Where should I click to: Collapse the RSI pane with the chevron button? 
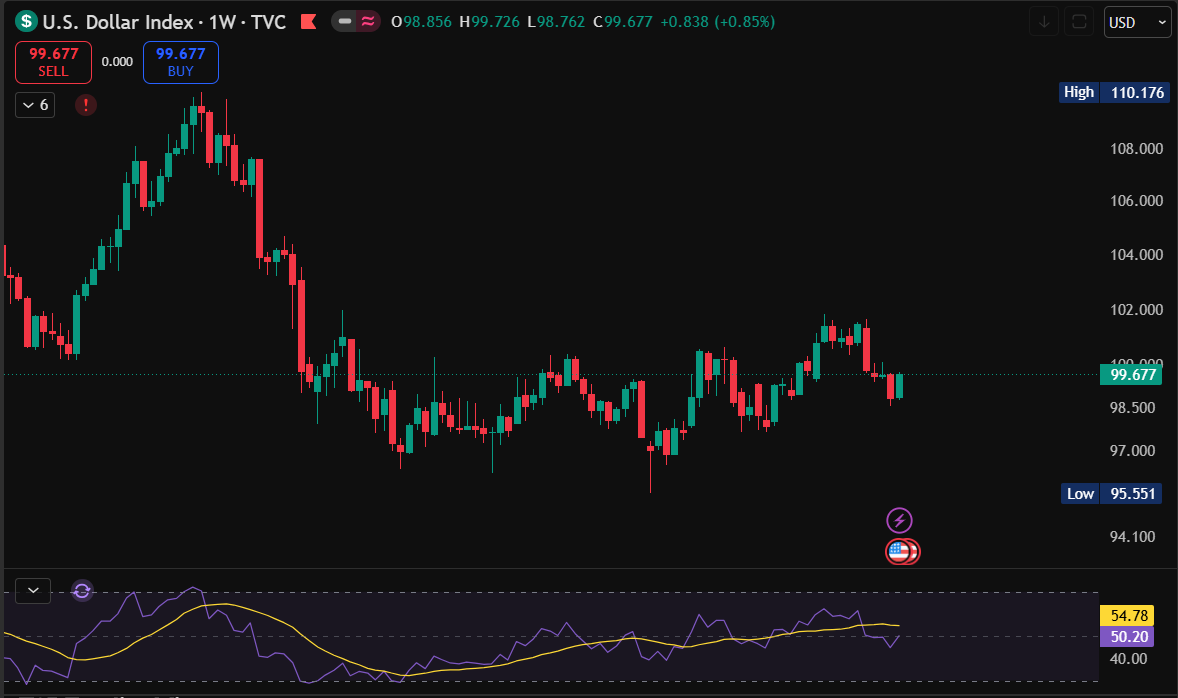point(33,591)
